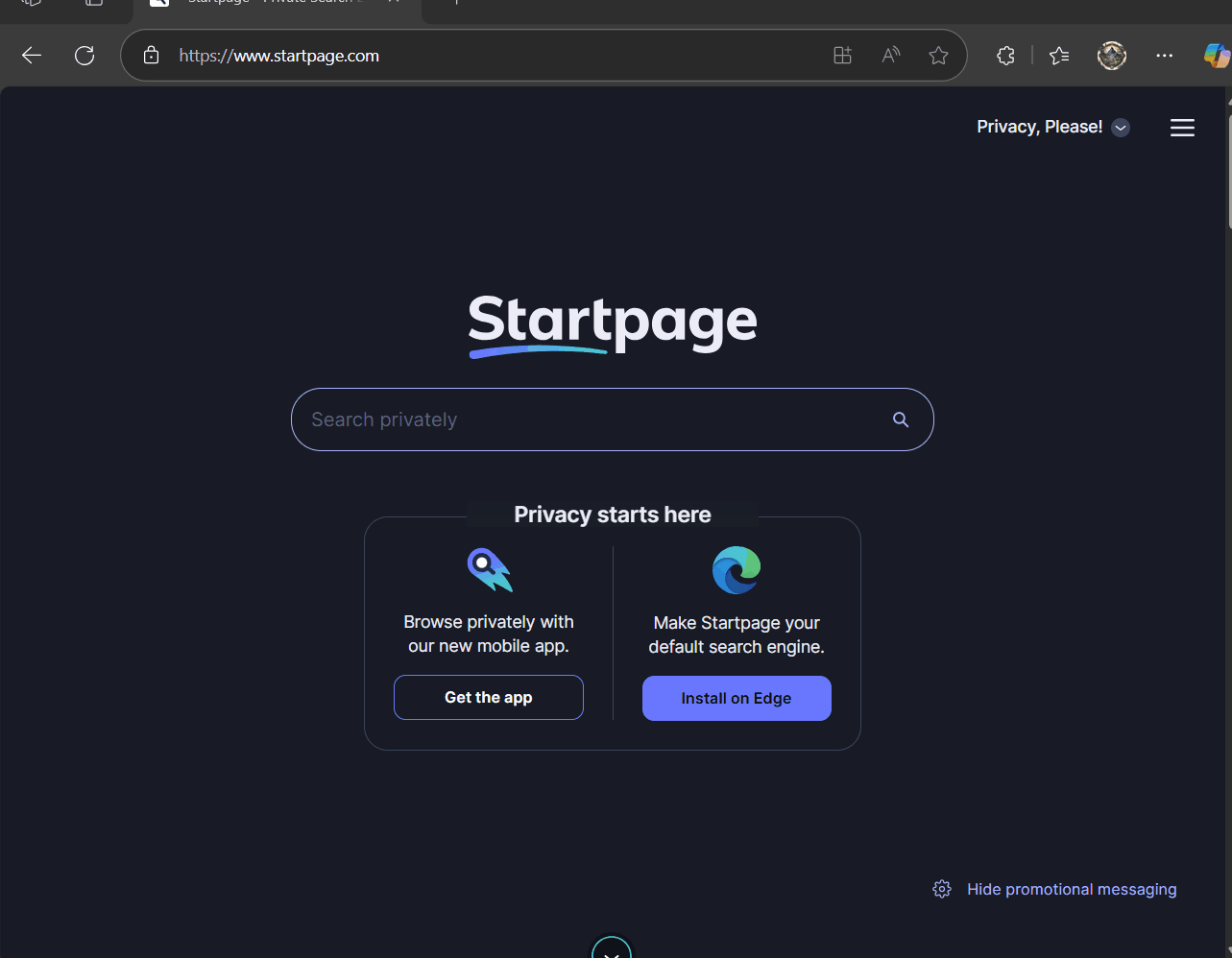Launch the Copilot icon in toolbar

coord(1217,56)
